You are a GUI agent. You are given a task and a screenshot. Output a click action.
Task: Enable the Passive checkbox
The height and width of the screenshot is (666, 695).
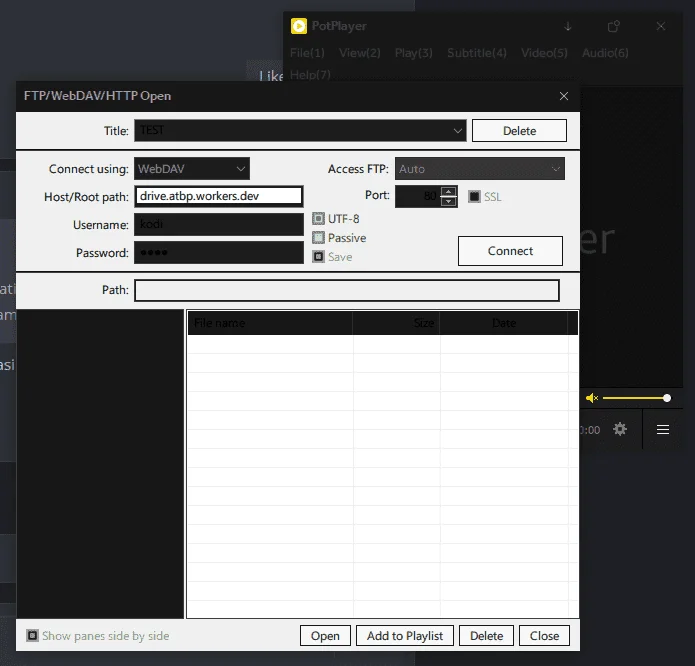click(318, 238)
